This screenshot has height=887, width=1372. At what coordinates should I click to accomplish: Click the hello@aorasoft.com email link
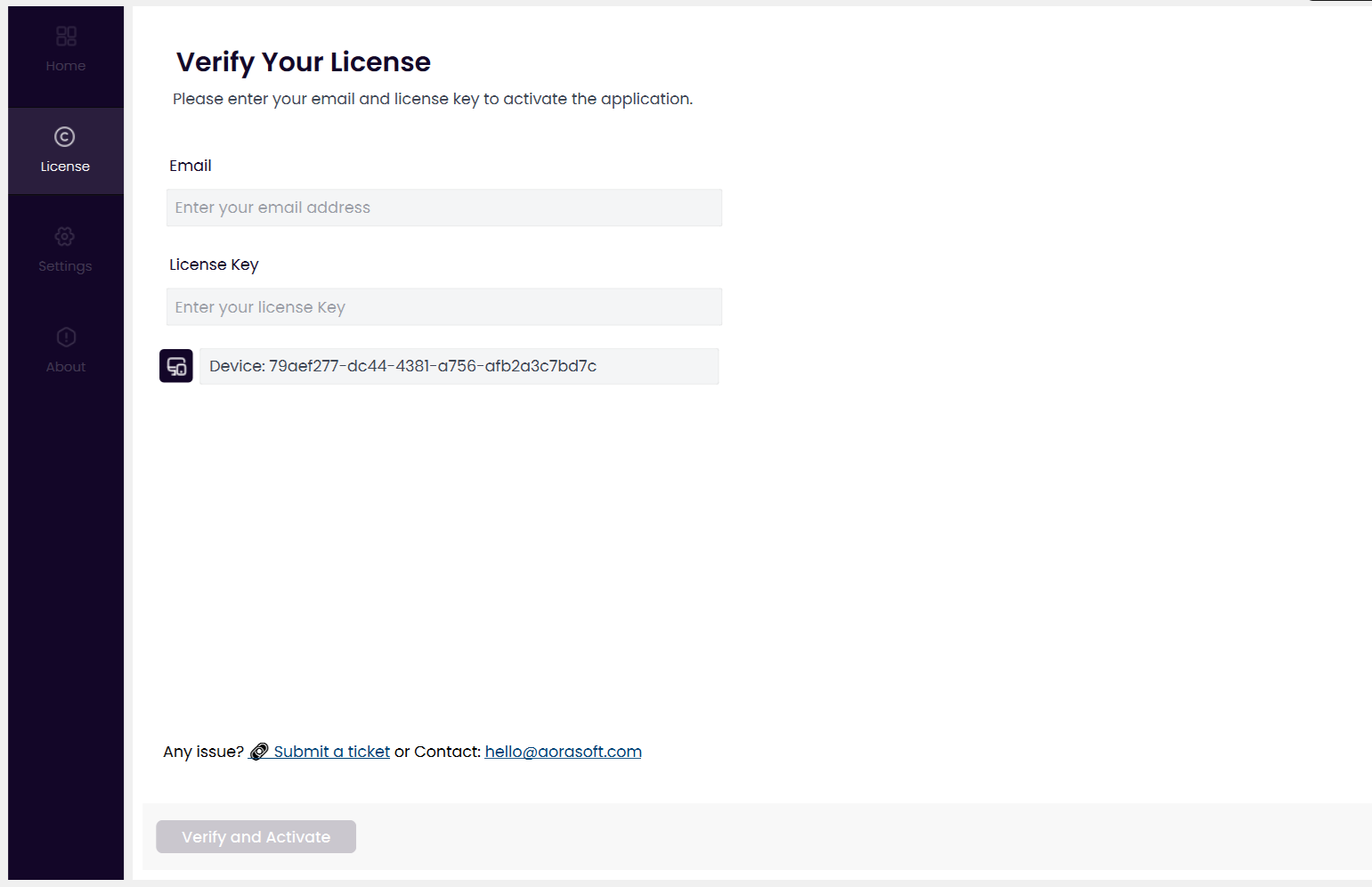point(563,752)
